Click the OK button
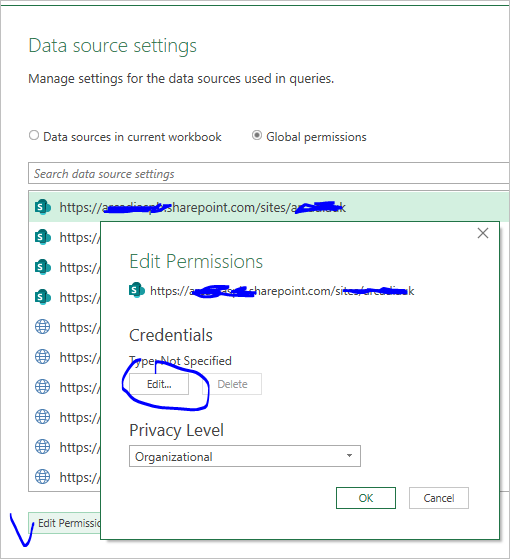 coord(366,498)
